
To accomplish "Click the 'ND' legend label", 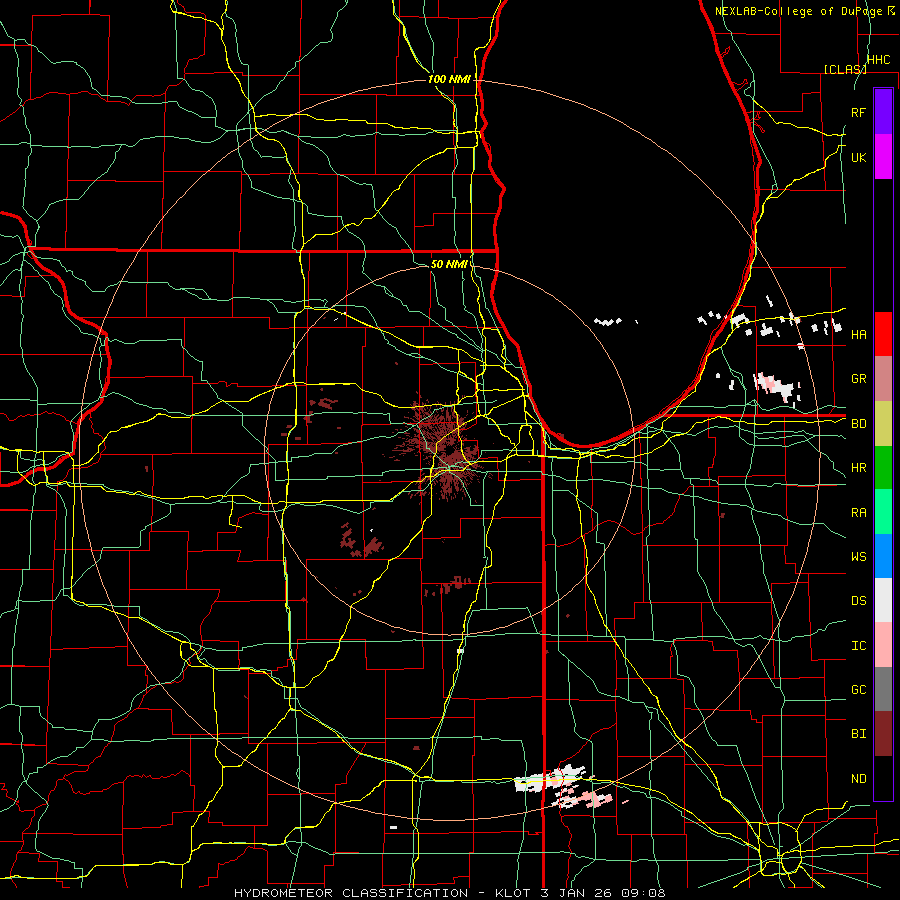I will pos(858,779).
